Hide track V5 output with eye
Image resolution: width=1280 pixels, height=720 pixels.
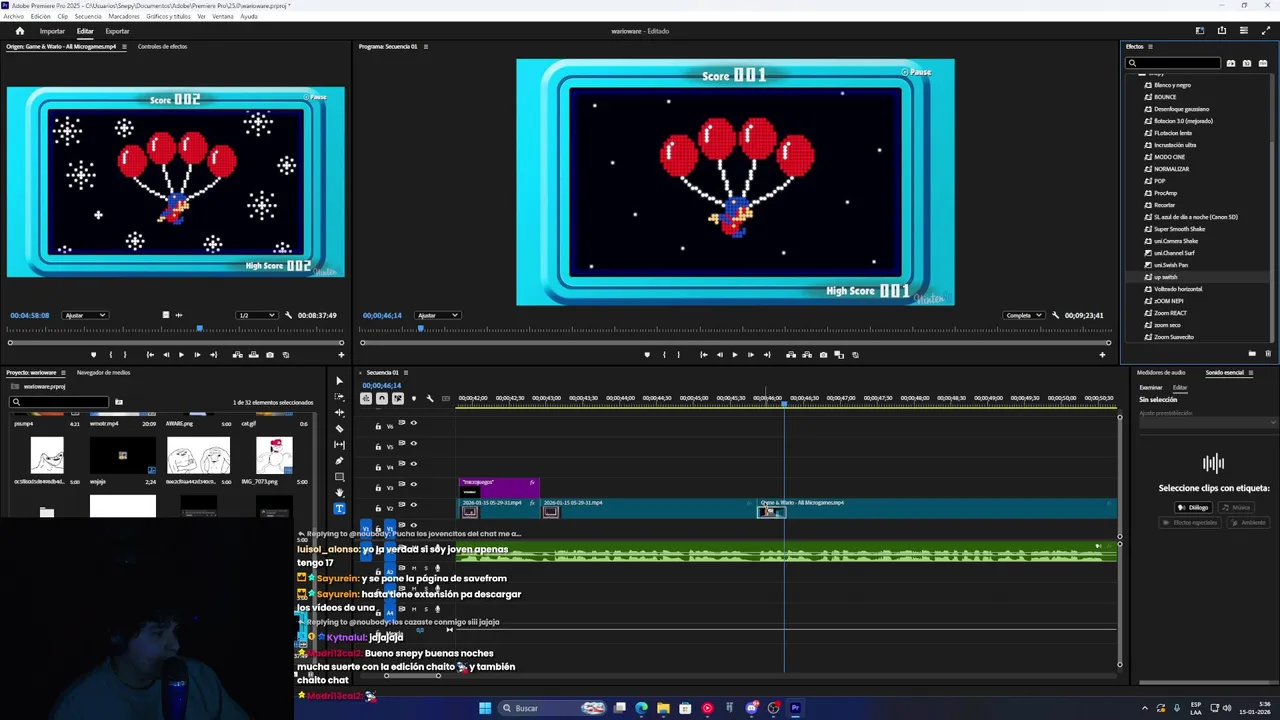414,443
